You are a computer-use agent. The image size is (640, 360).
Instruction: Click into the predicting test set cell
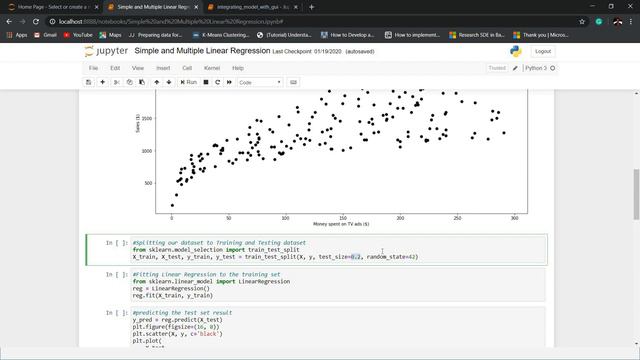point(338,327)
